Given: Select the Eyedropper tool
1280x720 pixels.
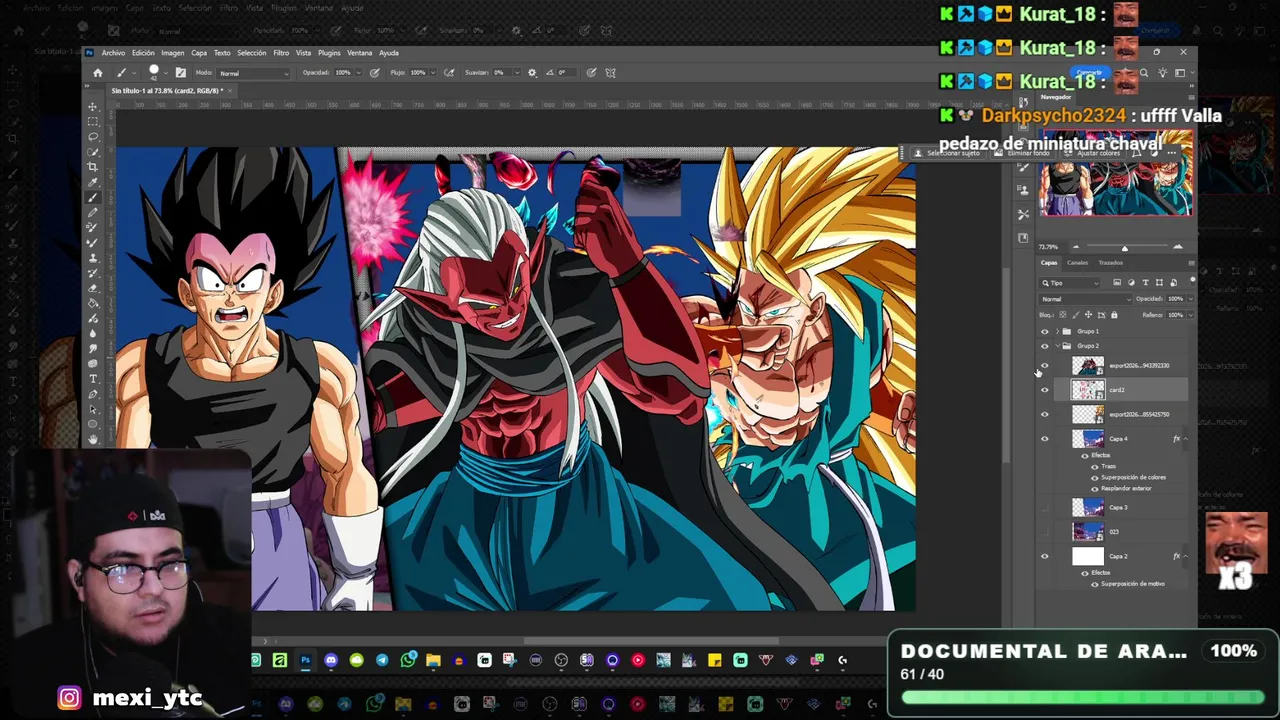Looking at the screenshot, I should (x=93, y=182).
